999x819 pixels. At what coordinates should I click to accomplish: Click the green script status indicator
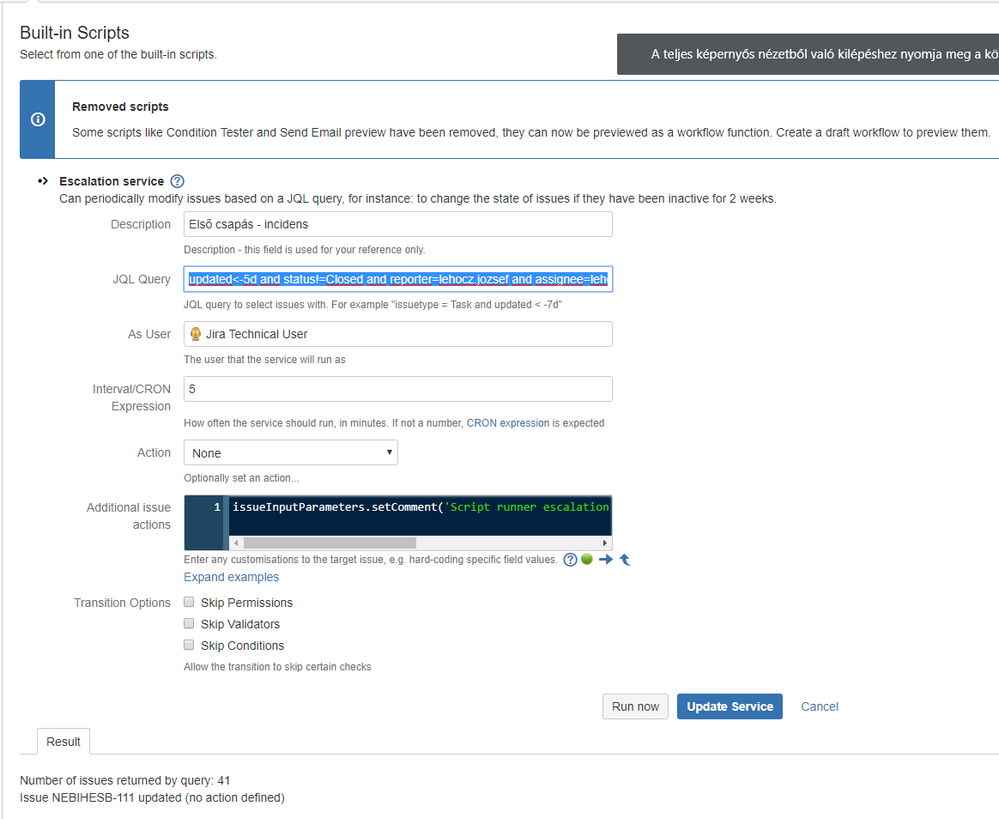tap(587, 559)
